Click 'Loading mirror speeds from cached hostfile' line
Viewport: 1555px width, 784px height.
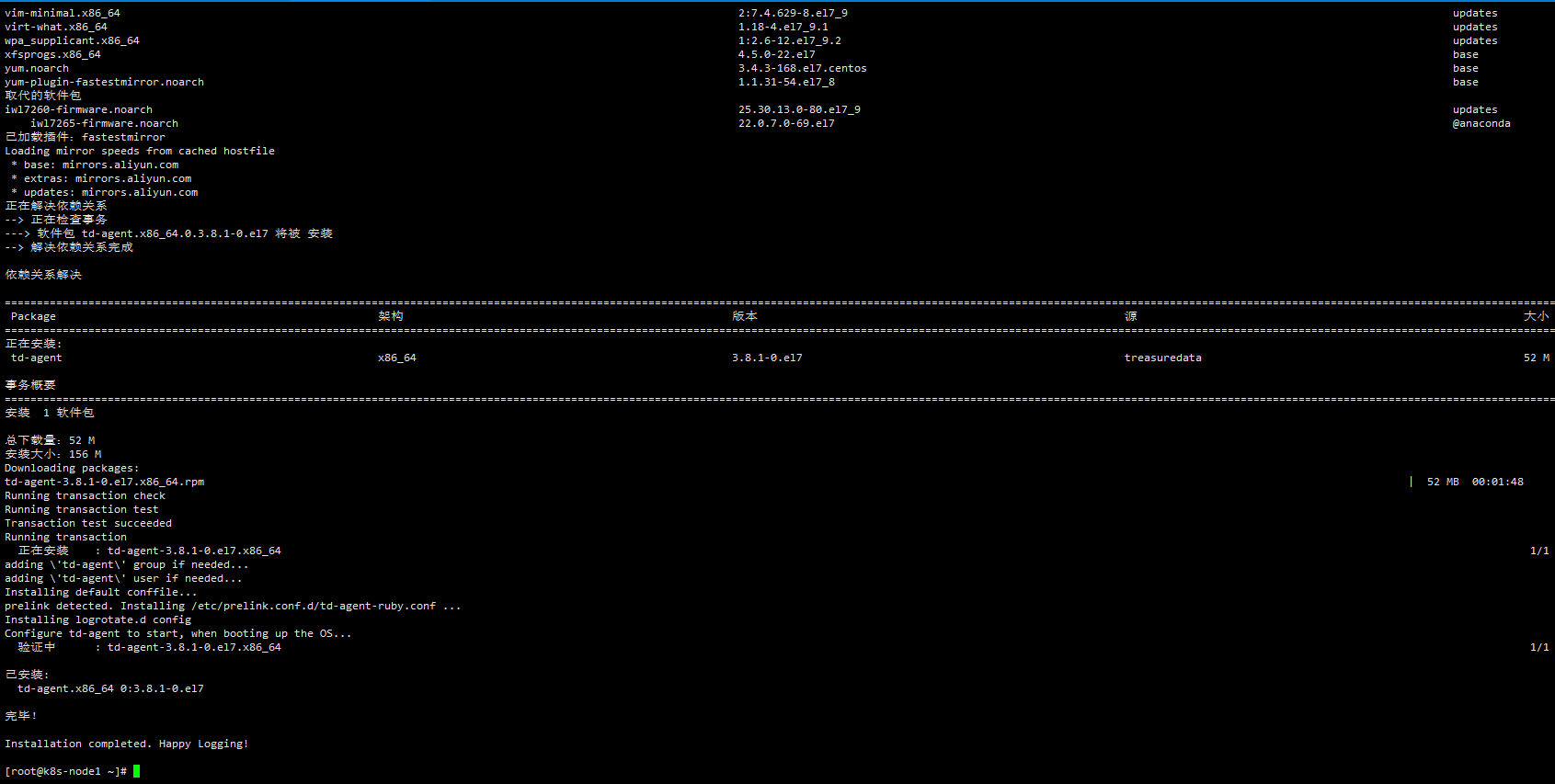point(140,151)
